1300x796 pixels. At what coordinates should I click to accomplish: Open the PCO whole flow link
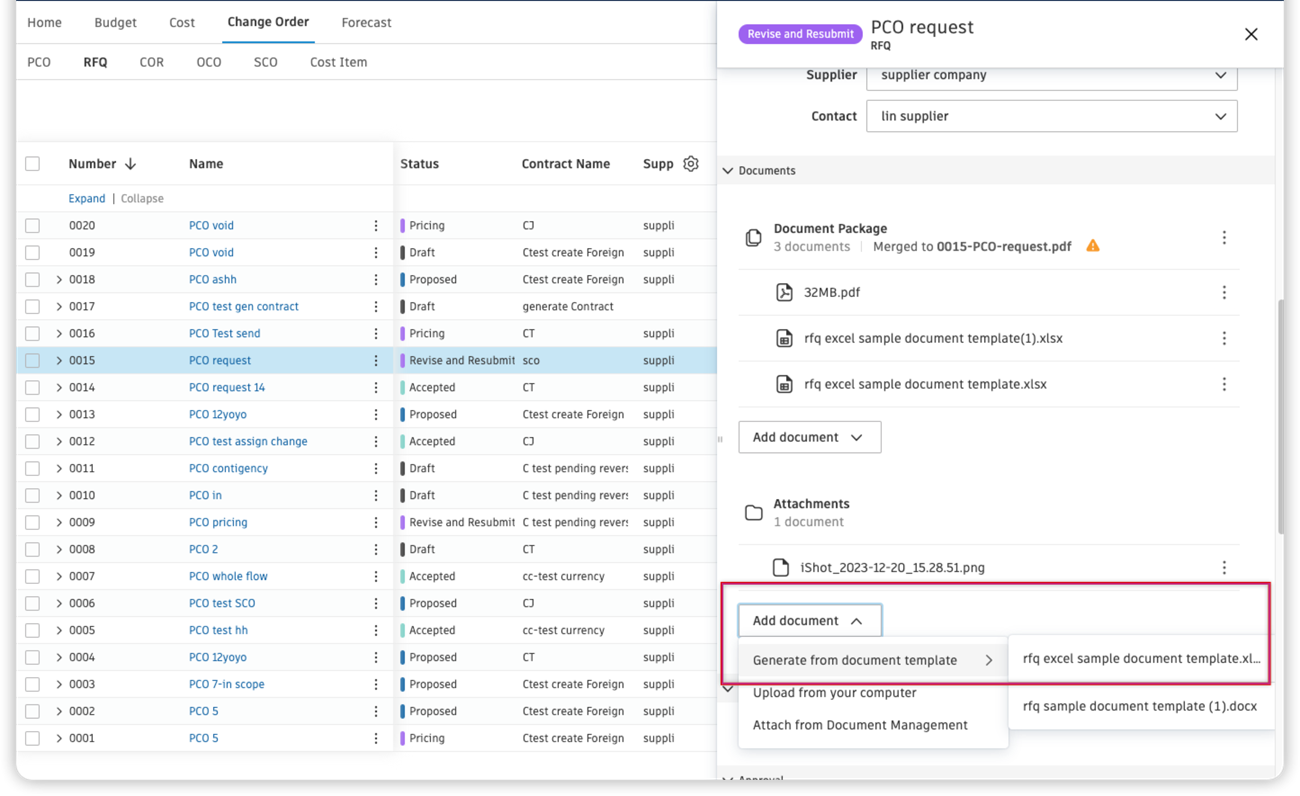pos(228,577)
